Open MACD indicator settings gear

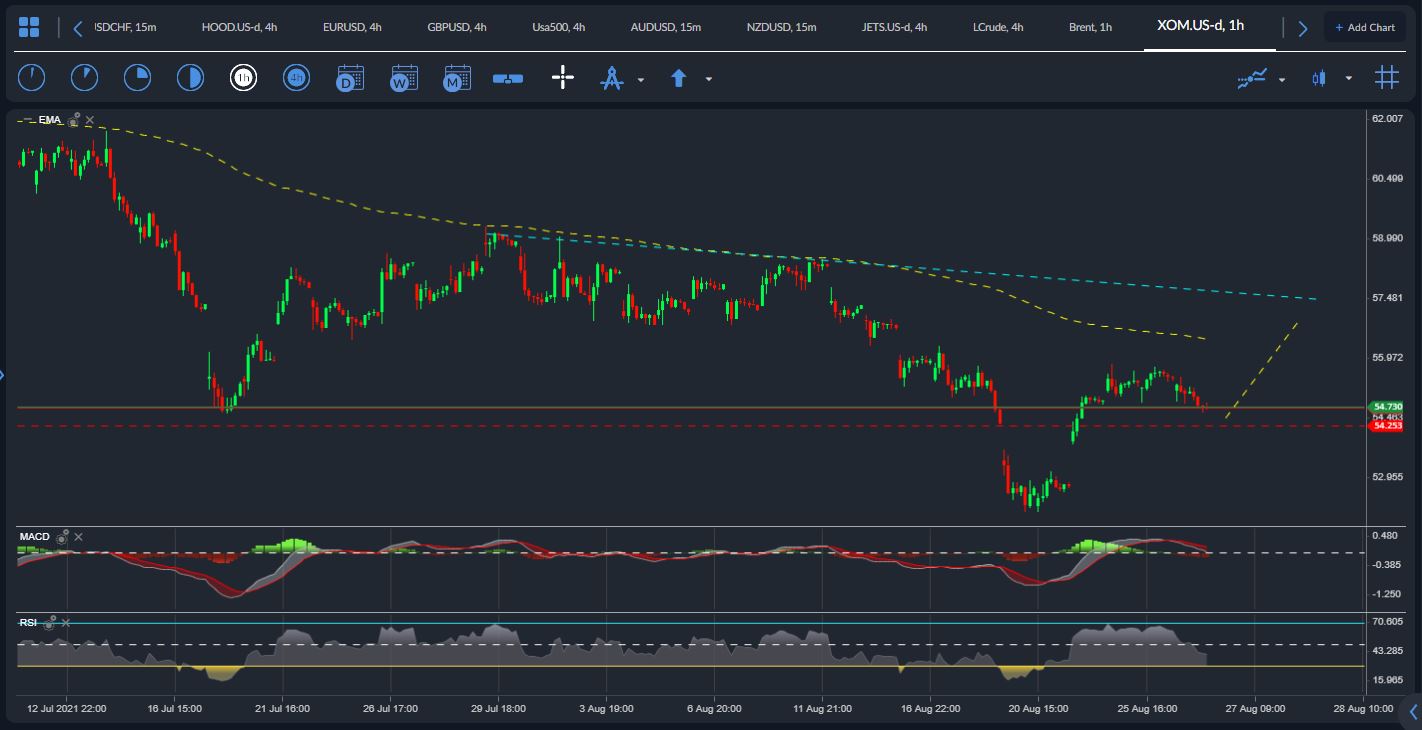click(62, 537)
